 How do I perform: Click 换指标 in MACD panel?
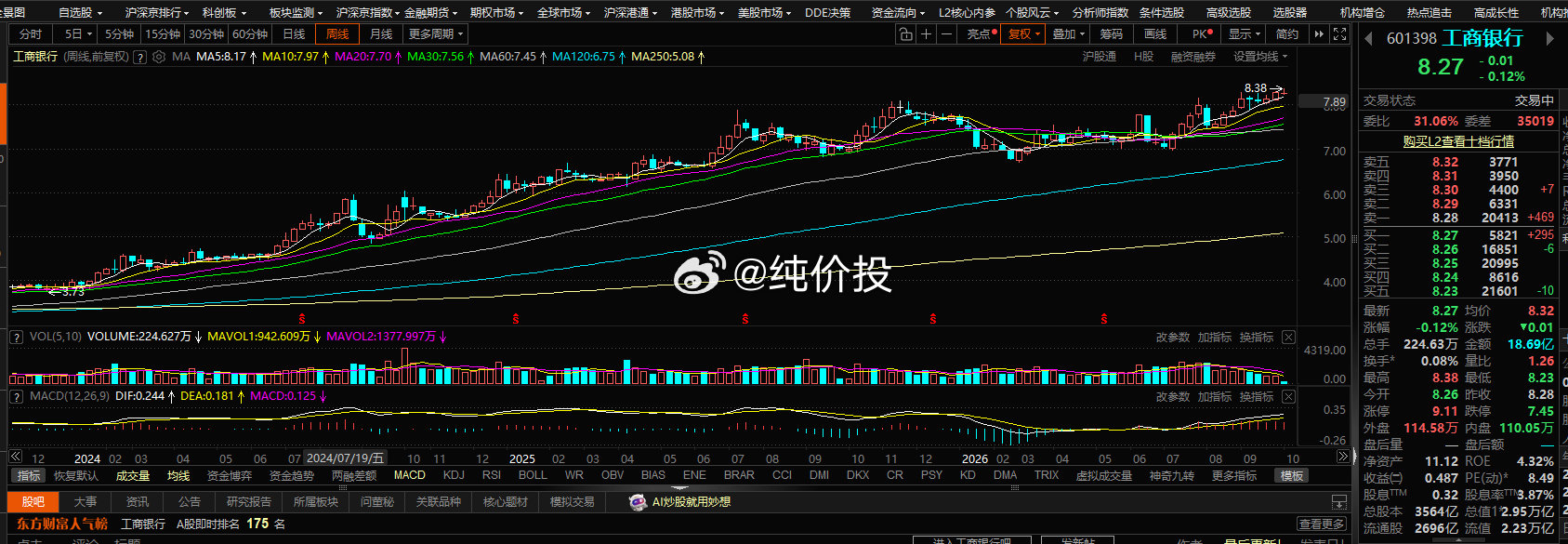point(1256,397)
